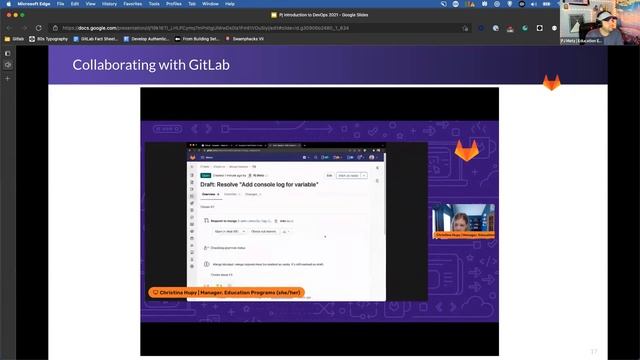The height and width of the screenshot is (360, 640).
Task: Select the Changes tab of the merge request
Action: pyautogui.click(x=253, y=194)
